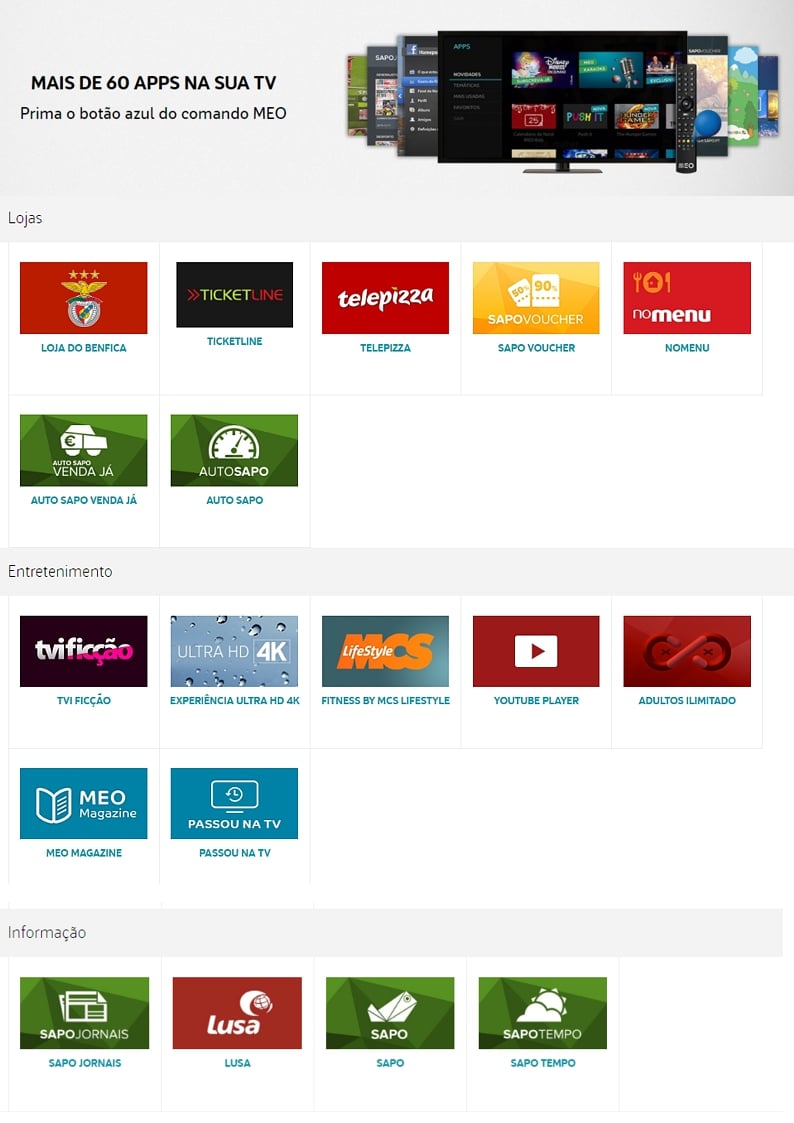Screen dimensions: 794x1123
Task: Open the Sapo Tempo weather icon
Action: click(542, 1013)
